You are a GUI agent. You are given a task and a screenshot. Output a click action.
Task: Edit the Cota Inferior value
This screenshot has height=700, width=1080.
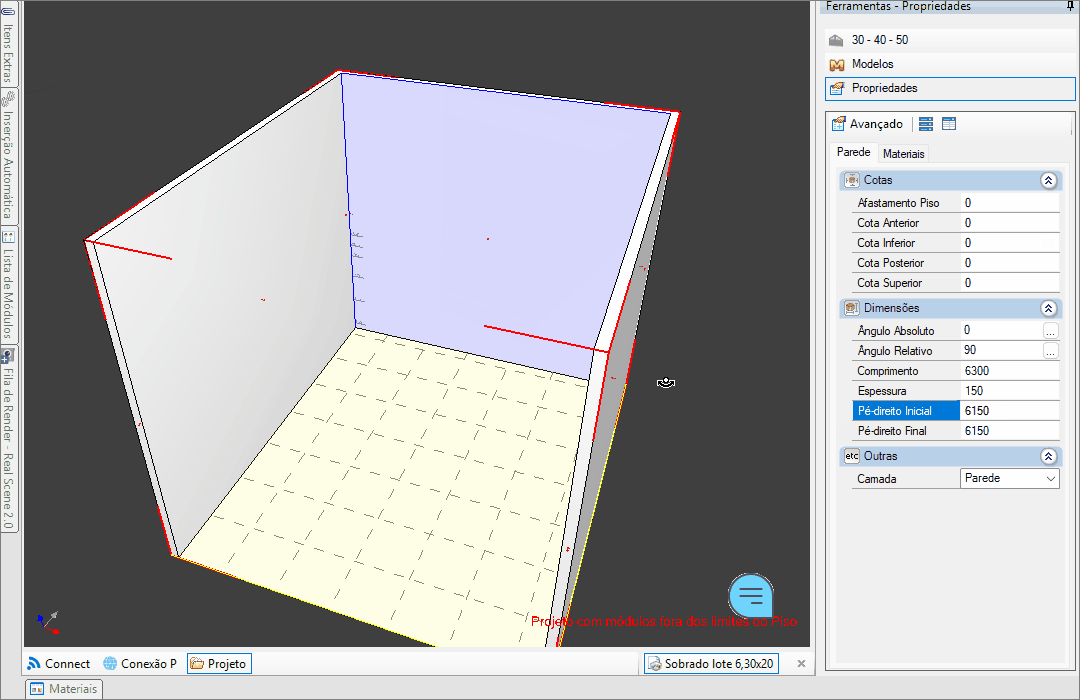pos(1010,243)
